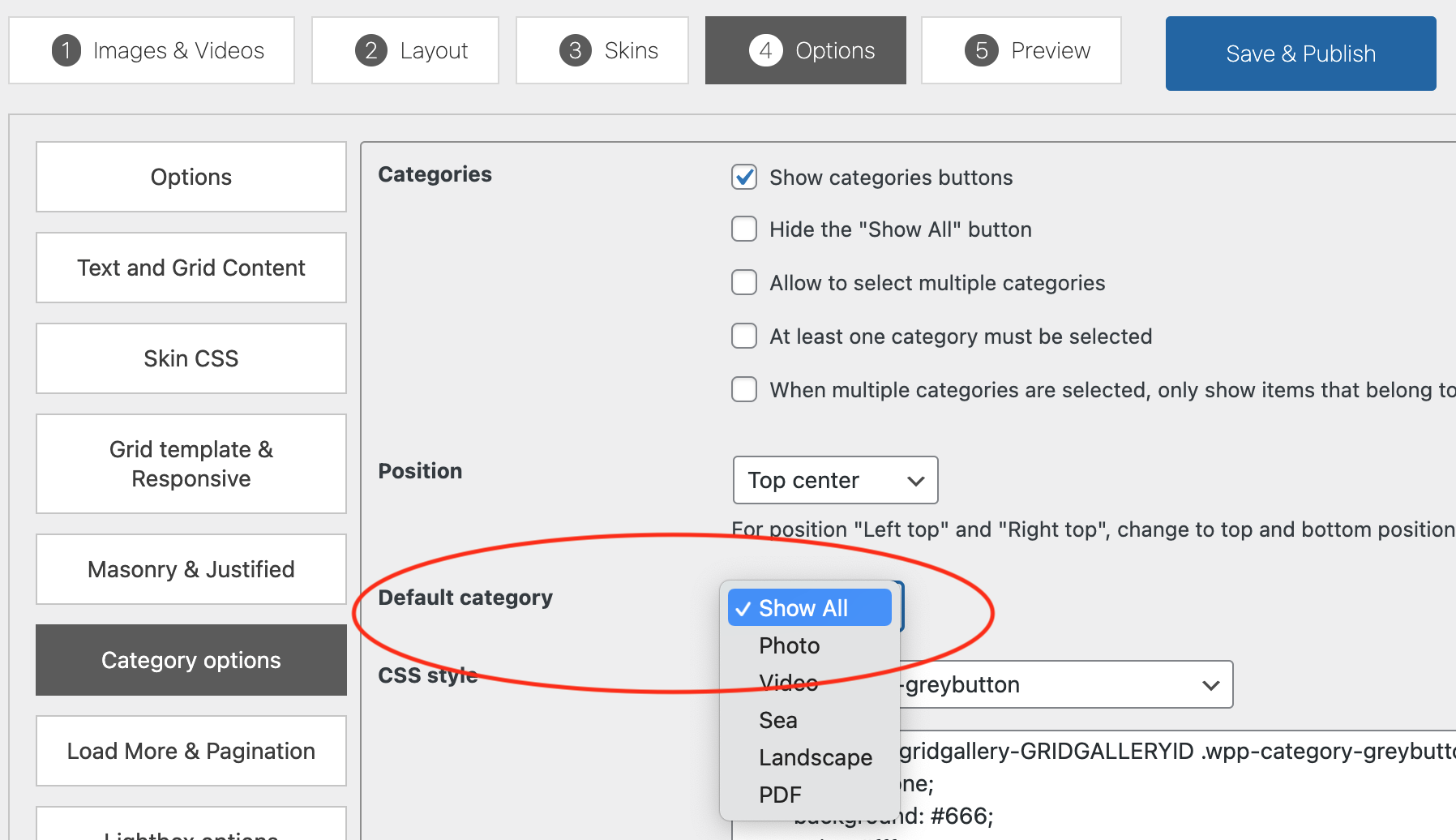The image size is (1456, 840).
Task: Click the Save & Publish button
Action: [x=1300, y=54]
